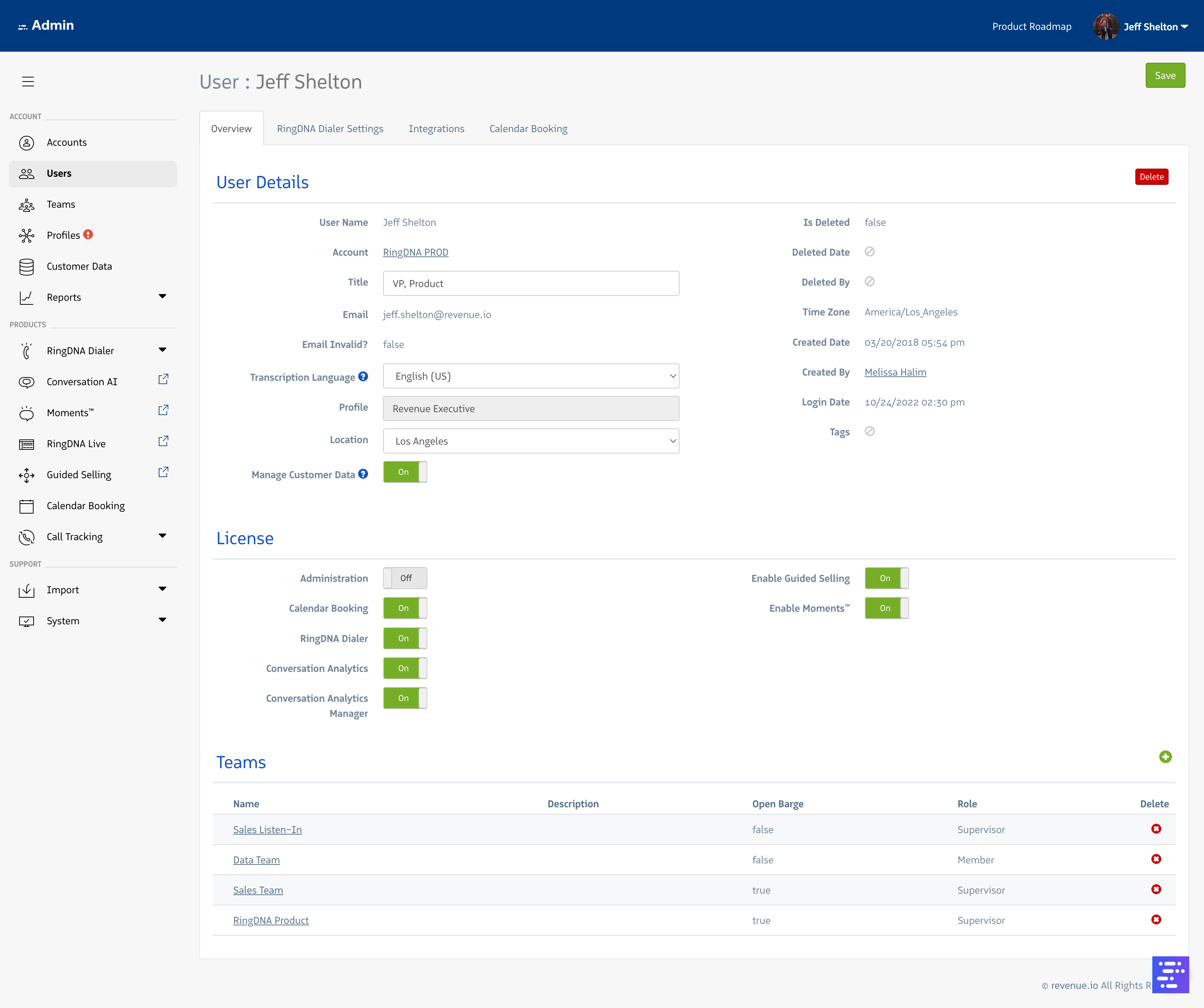Switch to RingDNA Dialer Settings tab

pos(330,129)
